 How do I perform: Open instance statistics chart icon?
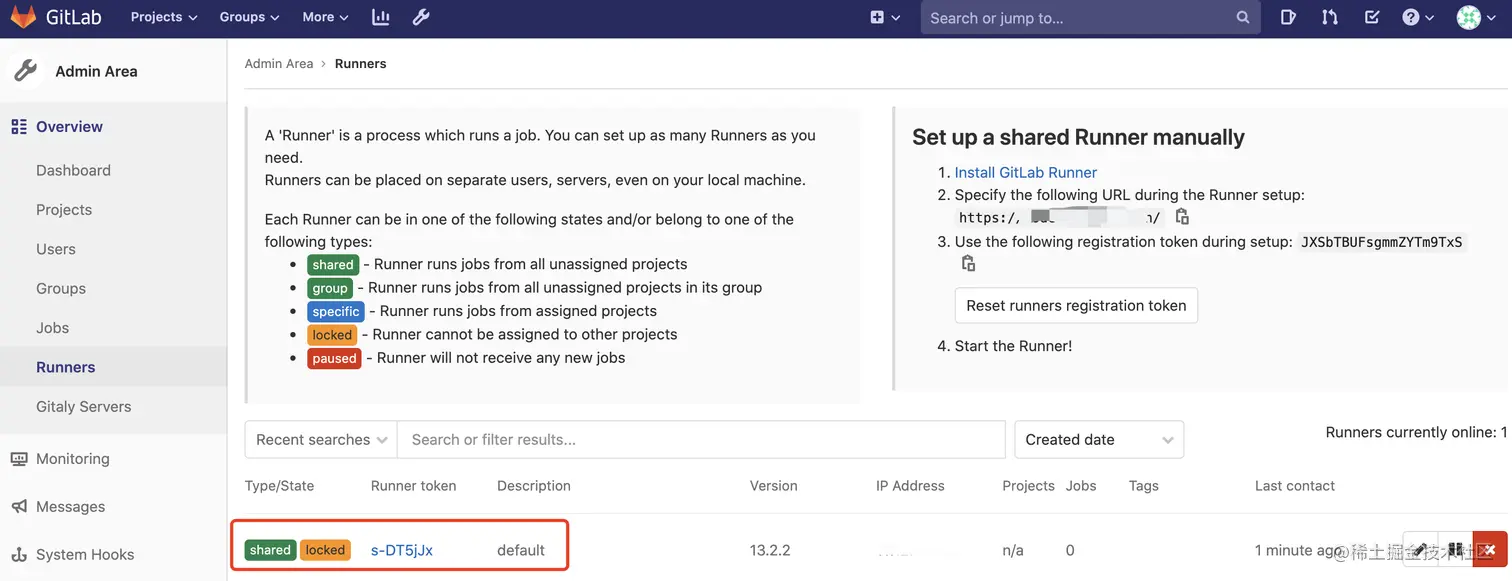point(380,17)
